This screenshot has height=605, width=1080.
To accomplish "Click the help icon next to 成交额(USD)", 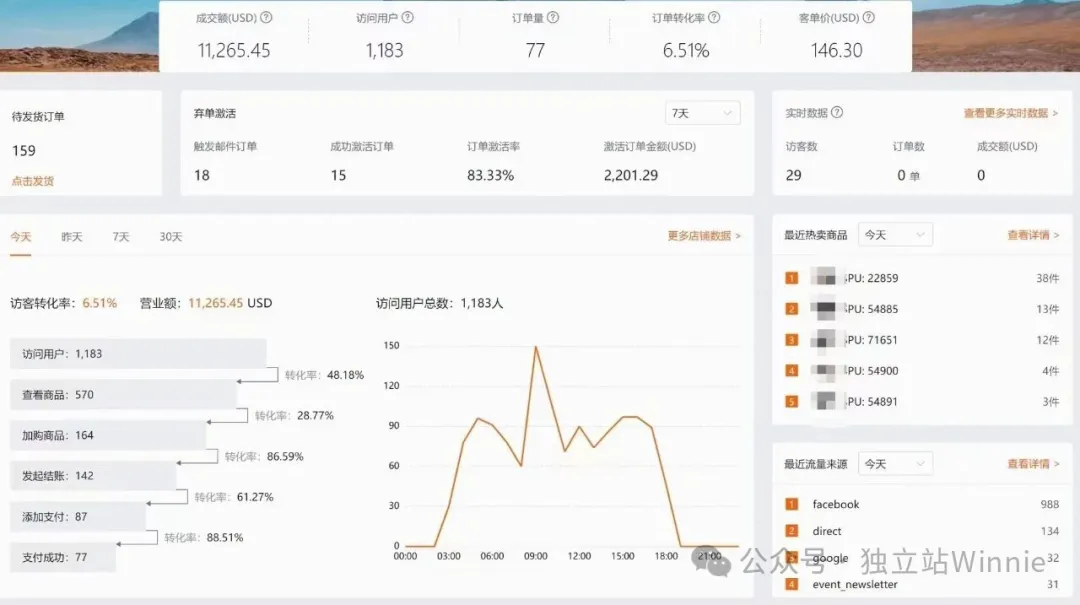I will (x=264, y=17).
